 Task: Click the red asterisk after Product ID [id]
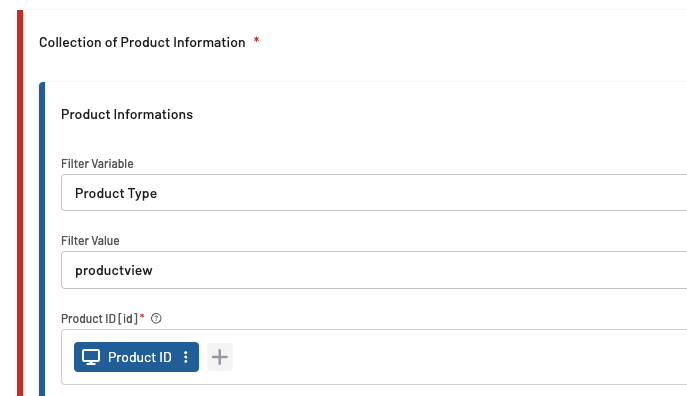pos(142,316)
